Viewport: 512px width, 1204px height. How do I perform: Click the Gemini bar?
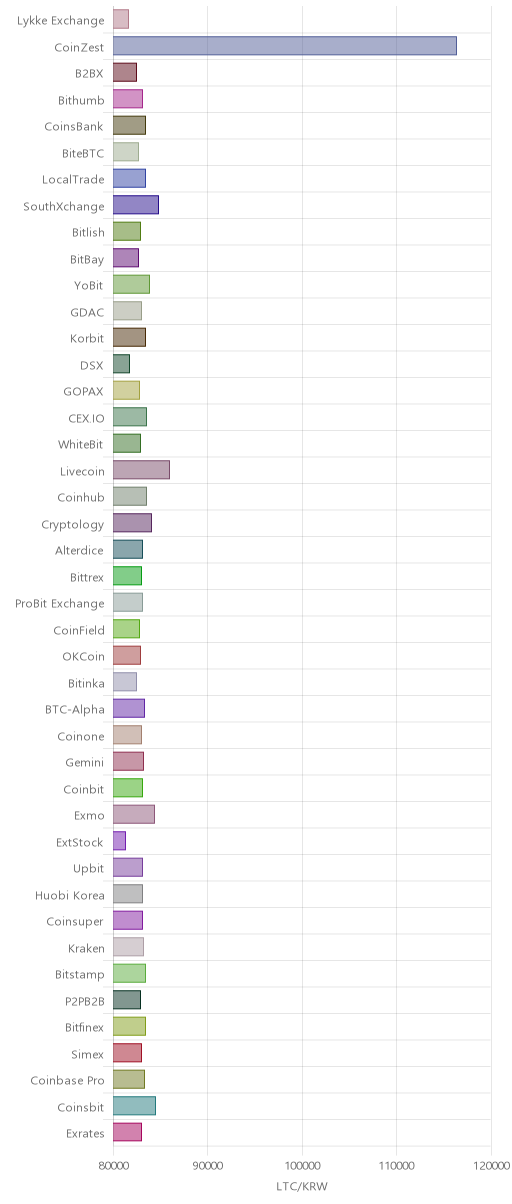tap(128, 762)
